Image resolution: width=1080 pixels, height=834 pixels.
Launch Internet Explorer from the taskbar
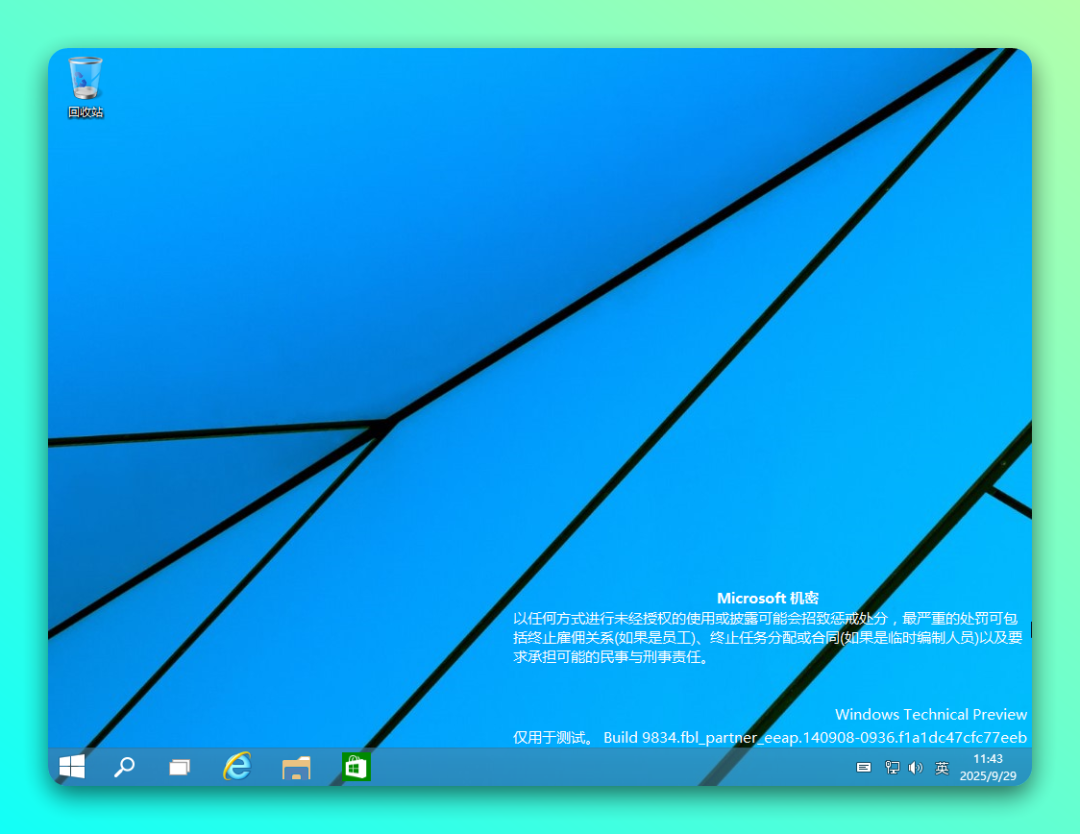238,768
